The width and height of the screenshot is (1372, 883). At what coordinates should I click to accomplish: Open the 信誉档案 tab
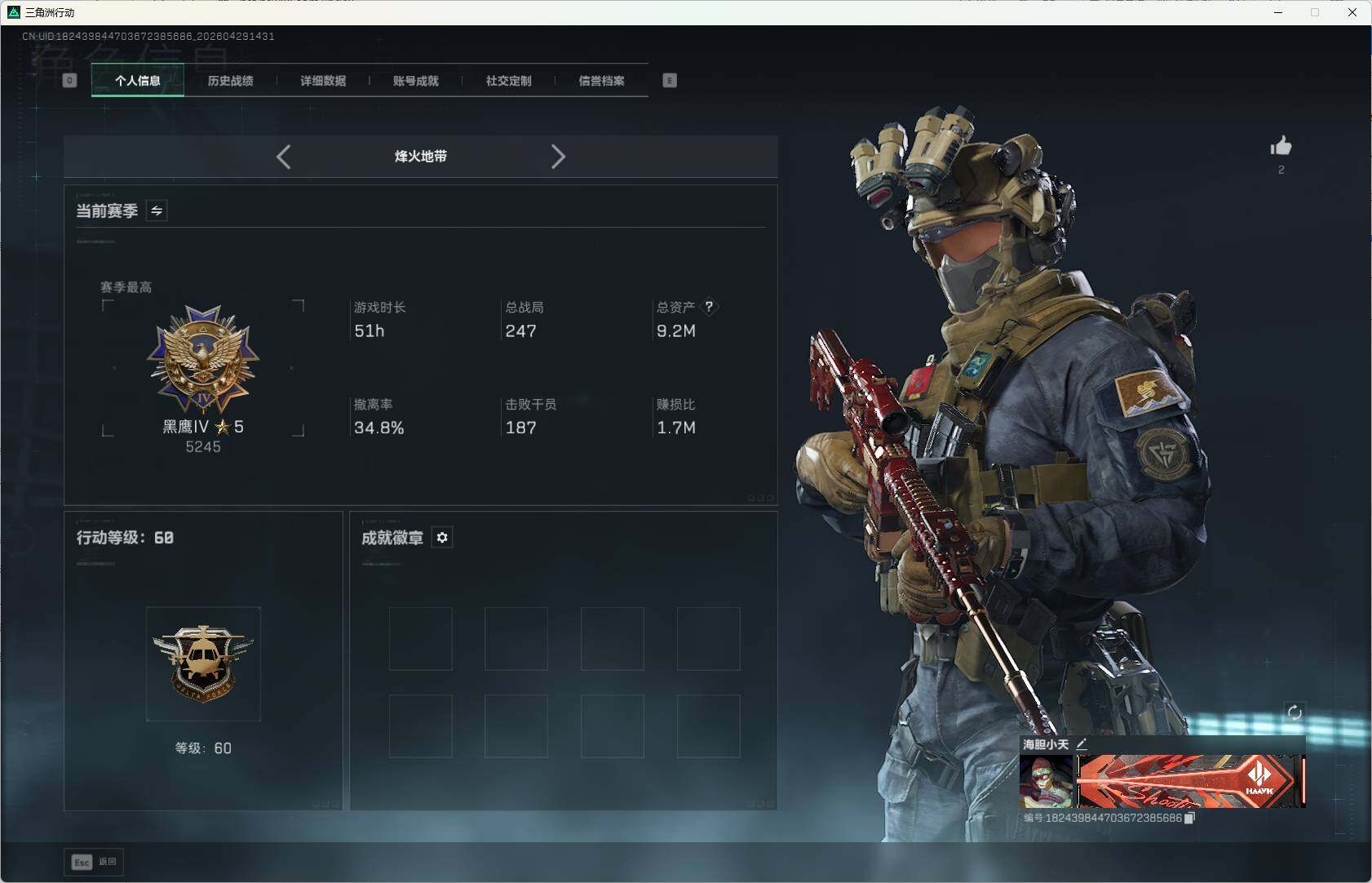604,81
